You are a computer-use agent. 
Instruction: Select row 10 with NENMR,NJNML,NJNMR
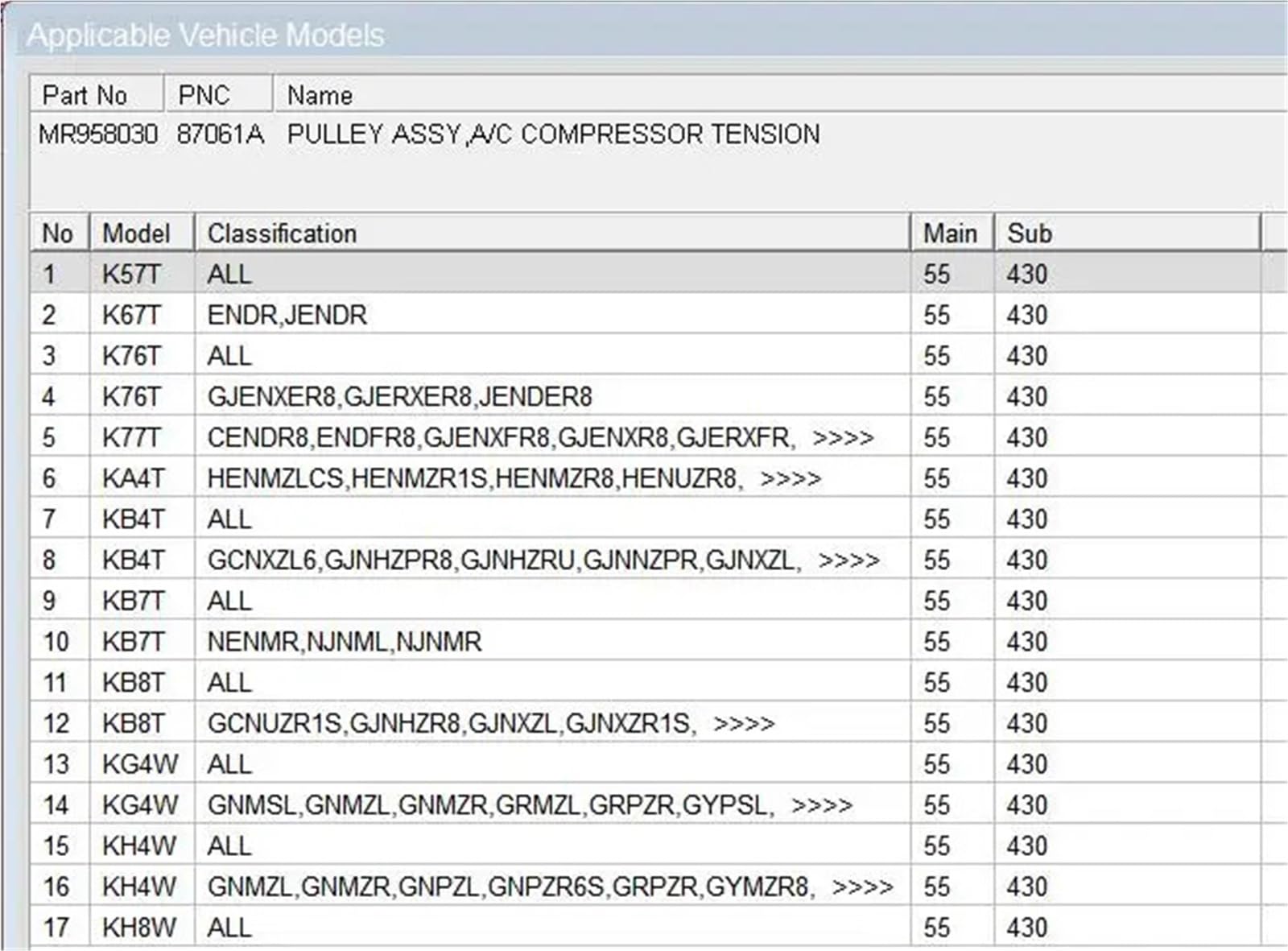coord(645,642)
